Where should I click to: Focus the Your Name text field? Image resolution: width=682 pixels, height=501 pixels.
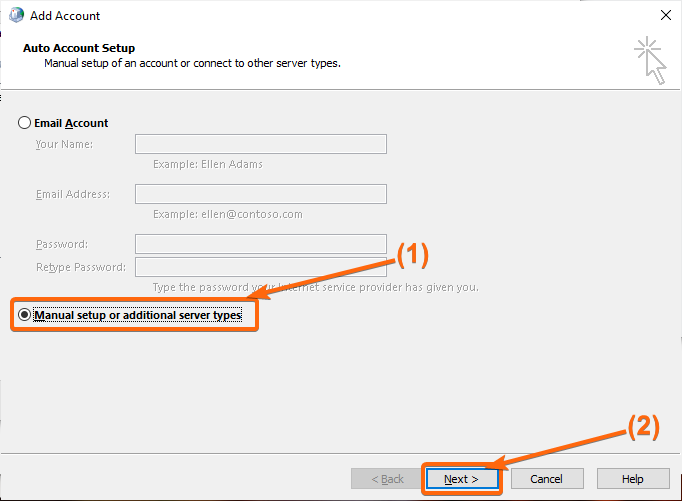coord(261,144)
